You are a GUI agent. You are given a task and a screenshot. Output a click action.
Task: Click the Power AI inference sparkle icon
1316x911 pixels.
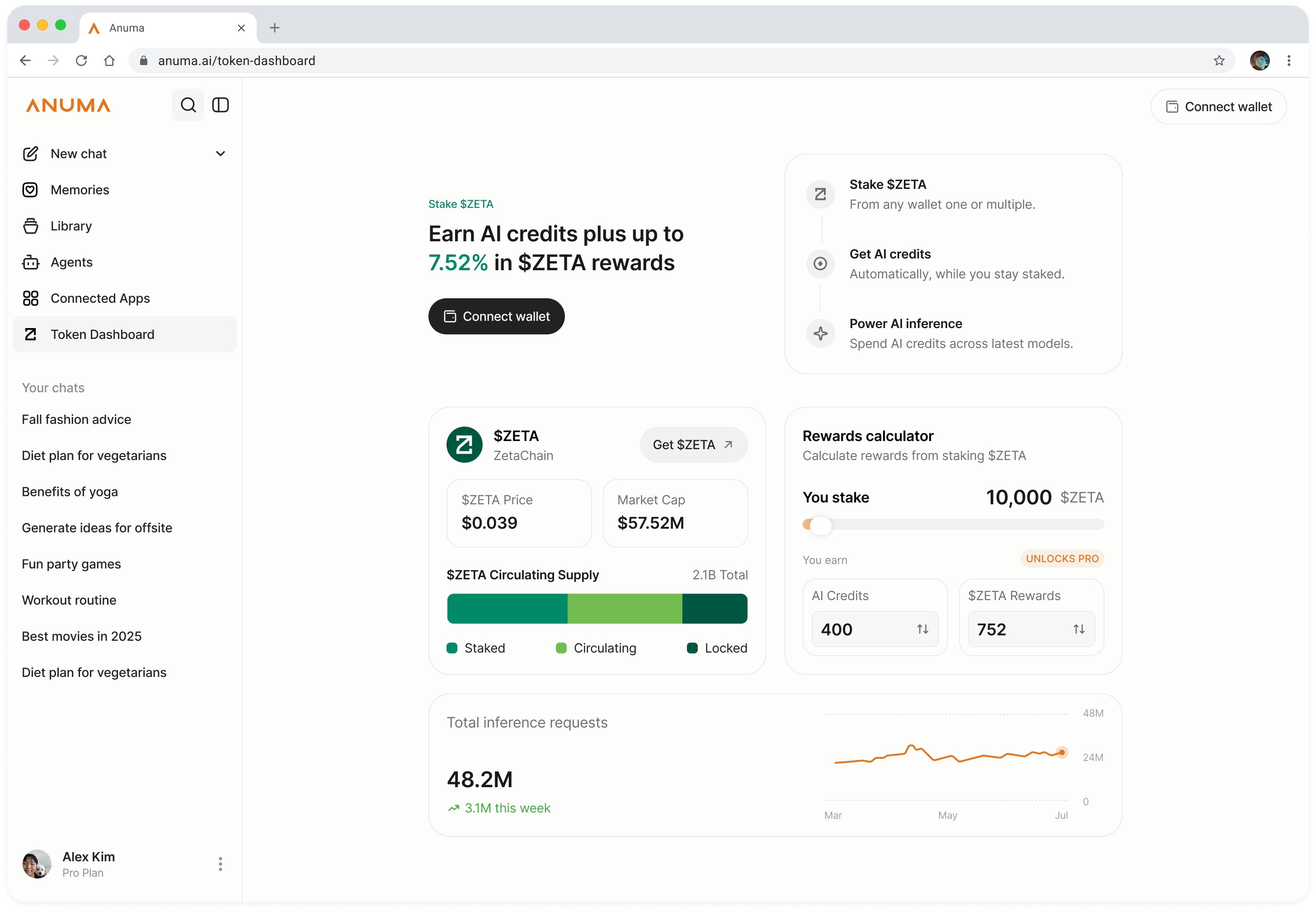pos(820,333)
